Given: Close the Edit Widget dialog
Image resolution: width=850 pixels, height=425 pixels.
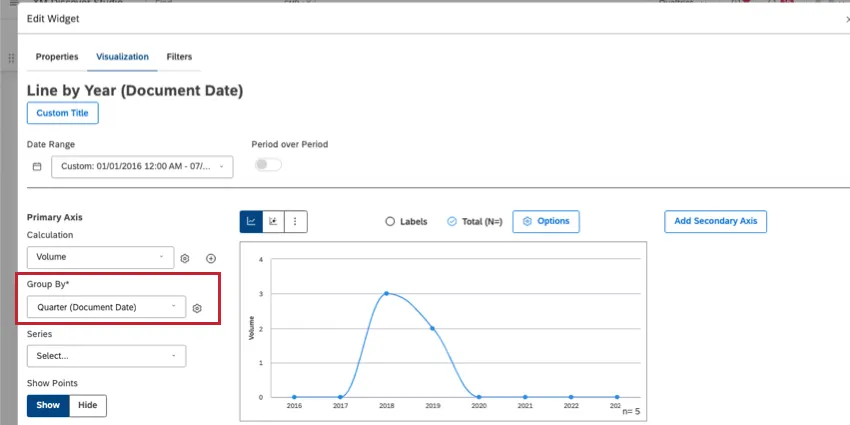Looking at the screenshot, I should [x=845, y=19].
